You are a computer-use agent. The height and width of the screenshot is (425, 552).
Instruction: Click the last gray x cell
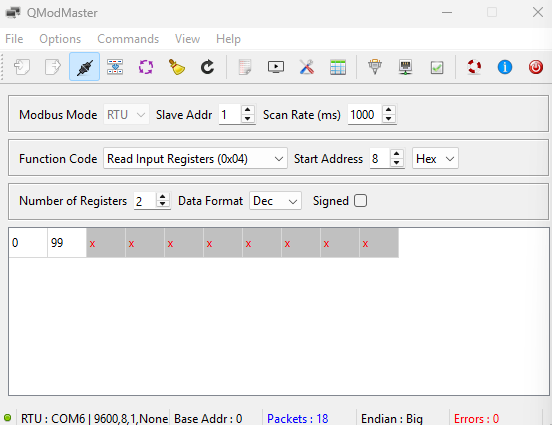point(379,243)
